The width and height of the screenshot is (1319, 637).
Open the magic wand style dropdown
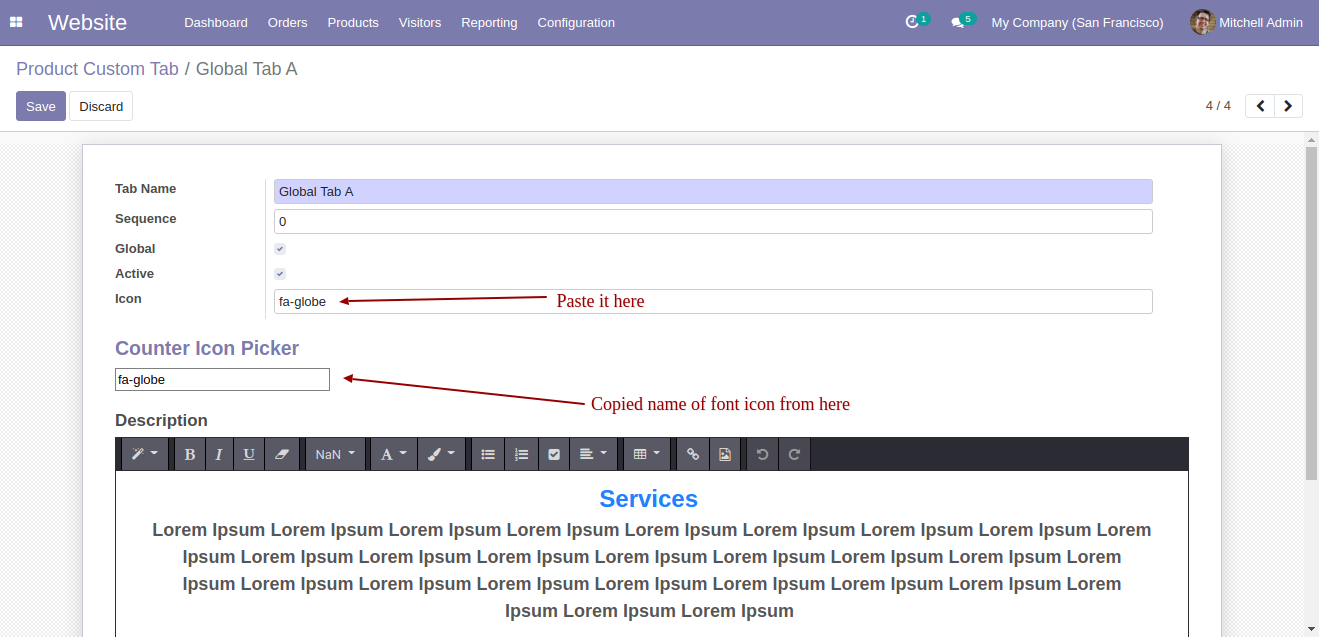[x=145, y=454]
